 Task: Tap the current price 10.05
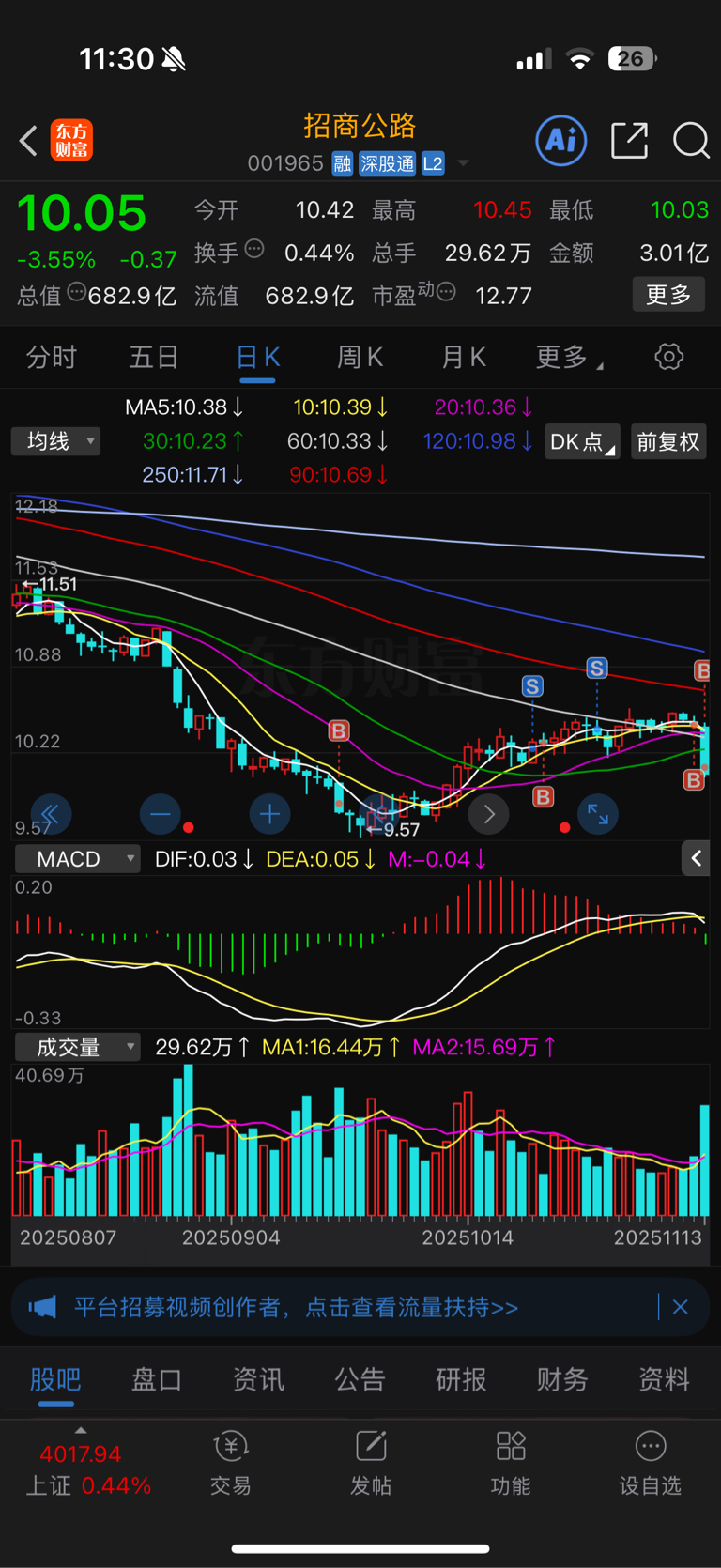click(x=82, y=213)
